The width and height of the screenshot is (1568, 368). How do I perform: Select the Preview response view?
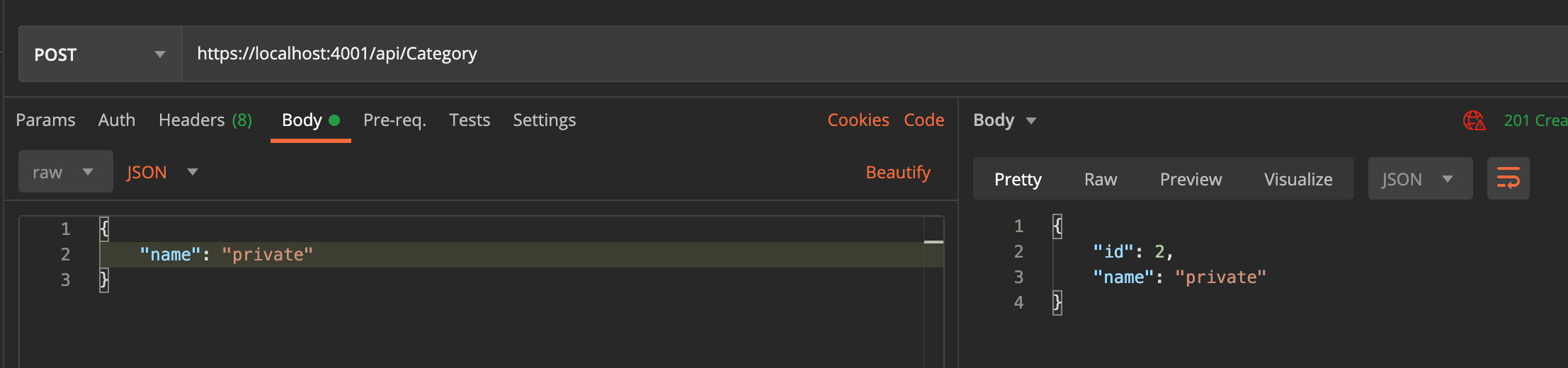click(x=1191, y=179)
